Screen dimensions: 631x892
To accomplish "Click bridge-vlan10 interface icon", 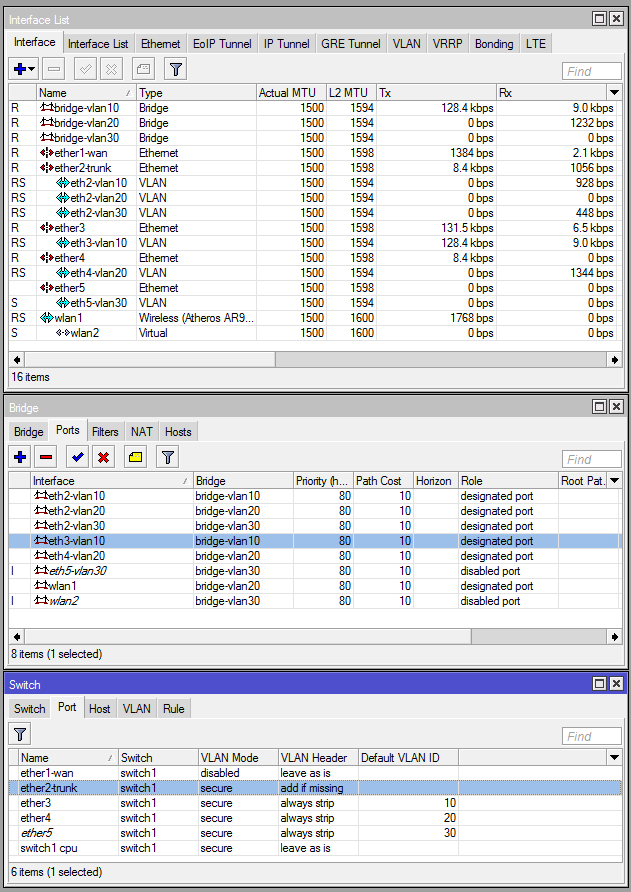I will point(47,108).
